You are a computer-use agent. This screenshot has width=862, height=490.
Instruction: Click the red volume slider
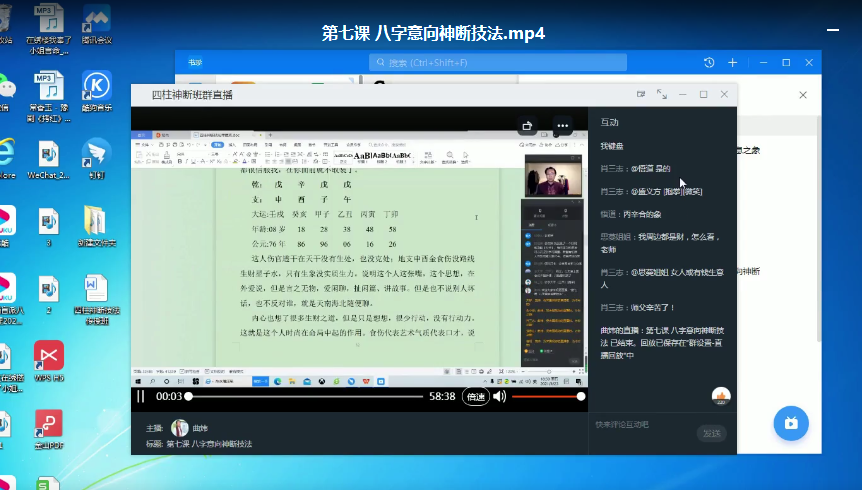click(546, 397)
